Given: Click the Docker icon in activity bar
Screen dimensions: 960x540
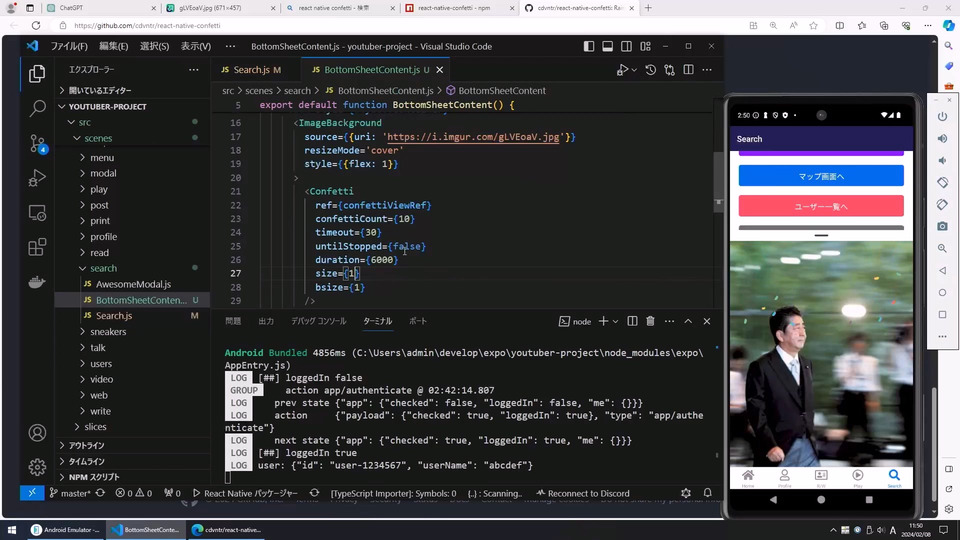Looking at the screenshot, I should (37, 282).
